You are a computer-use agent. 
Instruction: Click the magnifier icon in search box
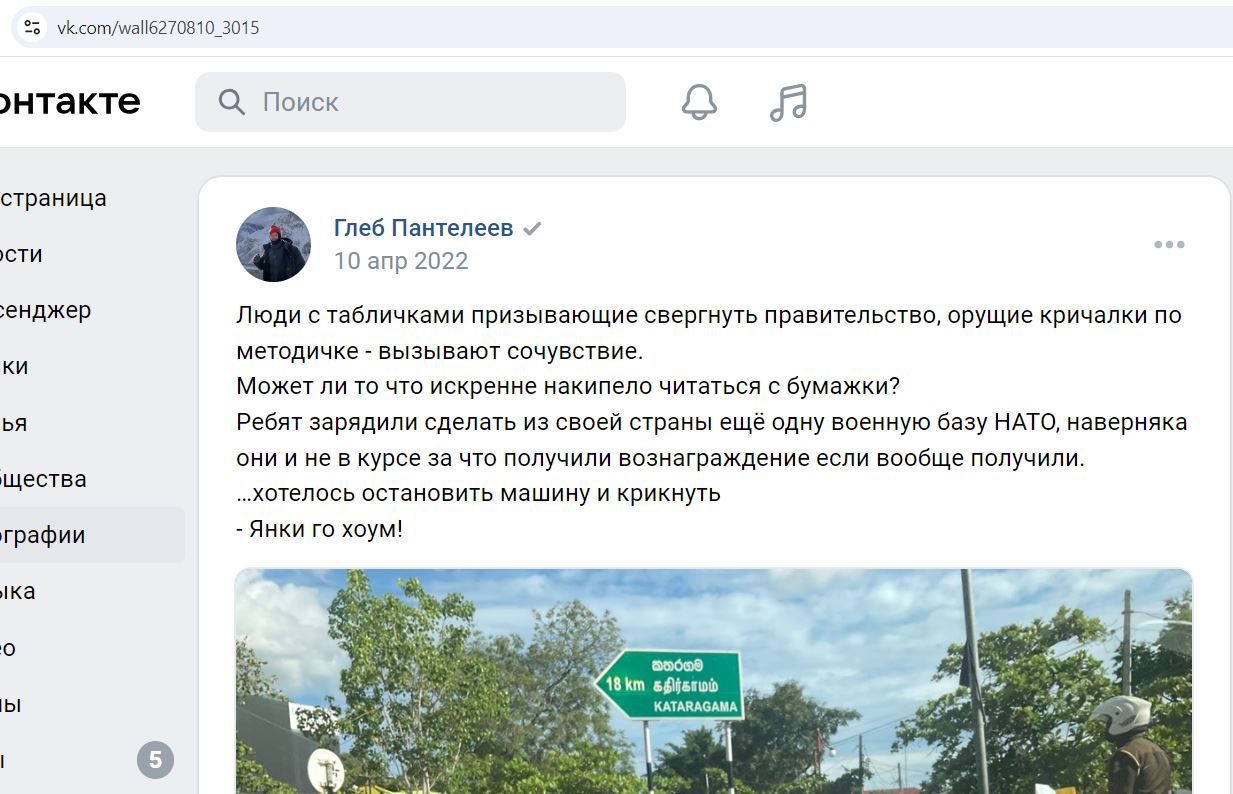pos(232,102)
